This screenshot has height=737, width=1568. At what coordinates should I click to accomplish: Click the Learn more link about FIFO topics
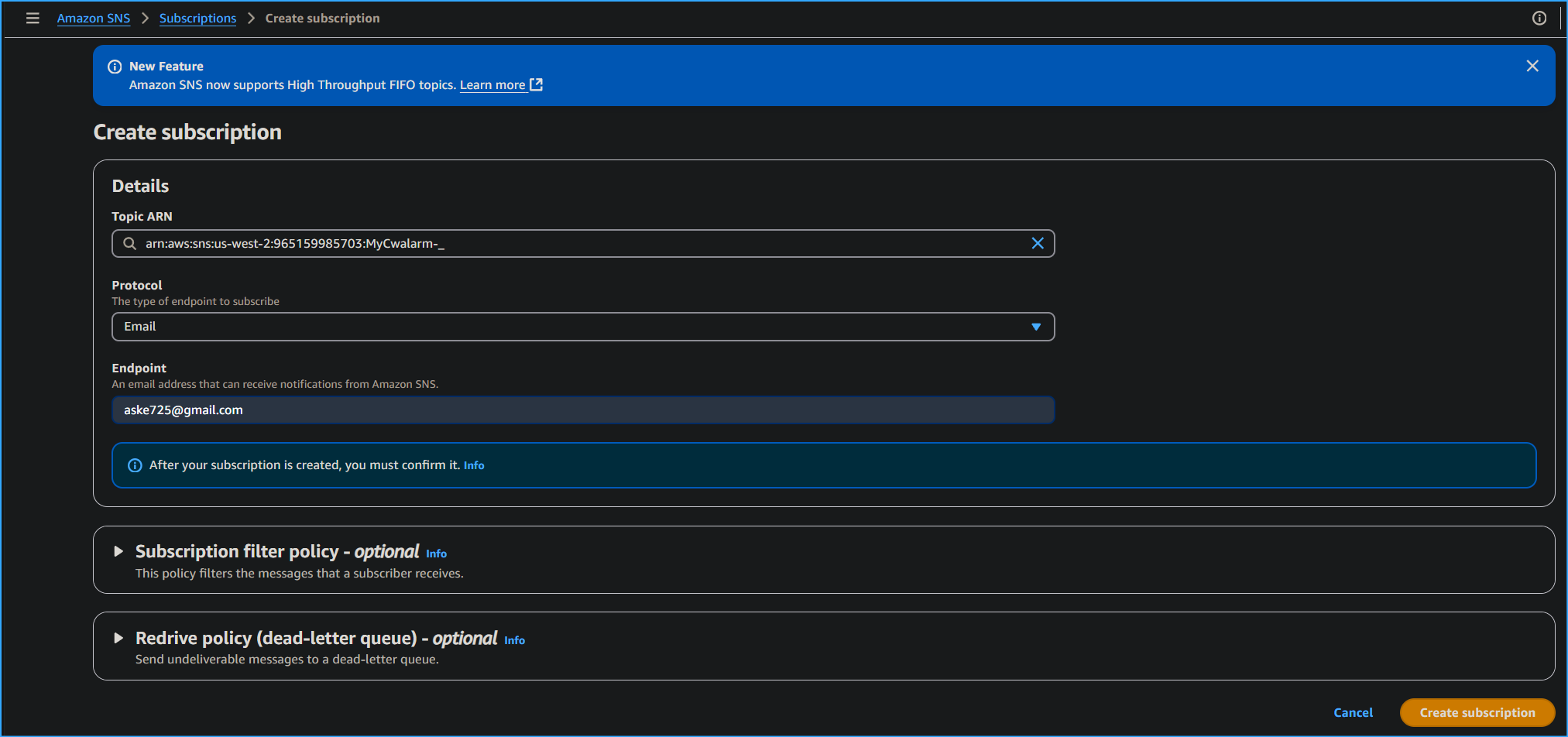click(493, 85)
